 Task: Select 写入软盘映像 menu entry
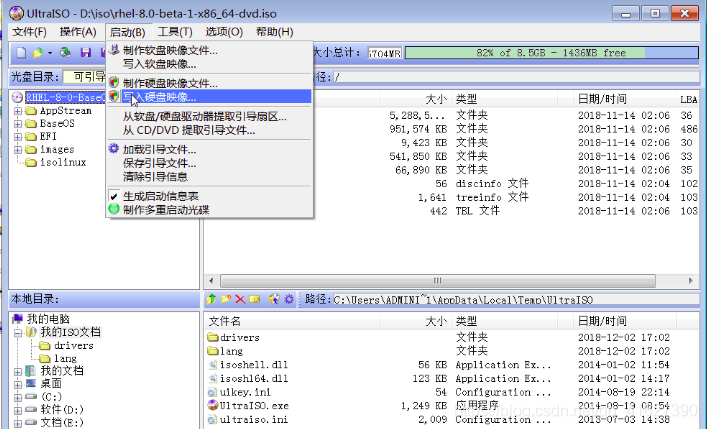click(210, 64)
